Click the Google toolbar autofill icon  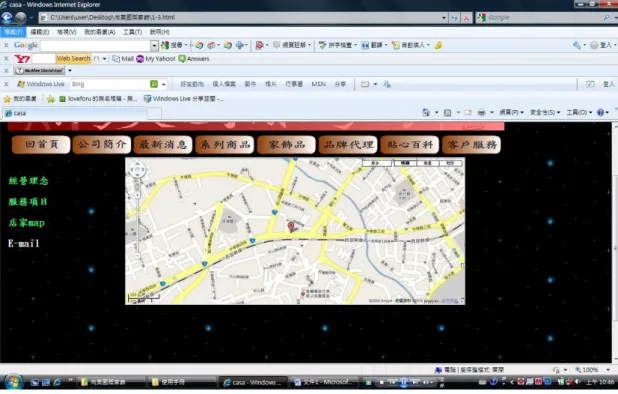point(396,45)
